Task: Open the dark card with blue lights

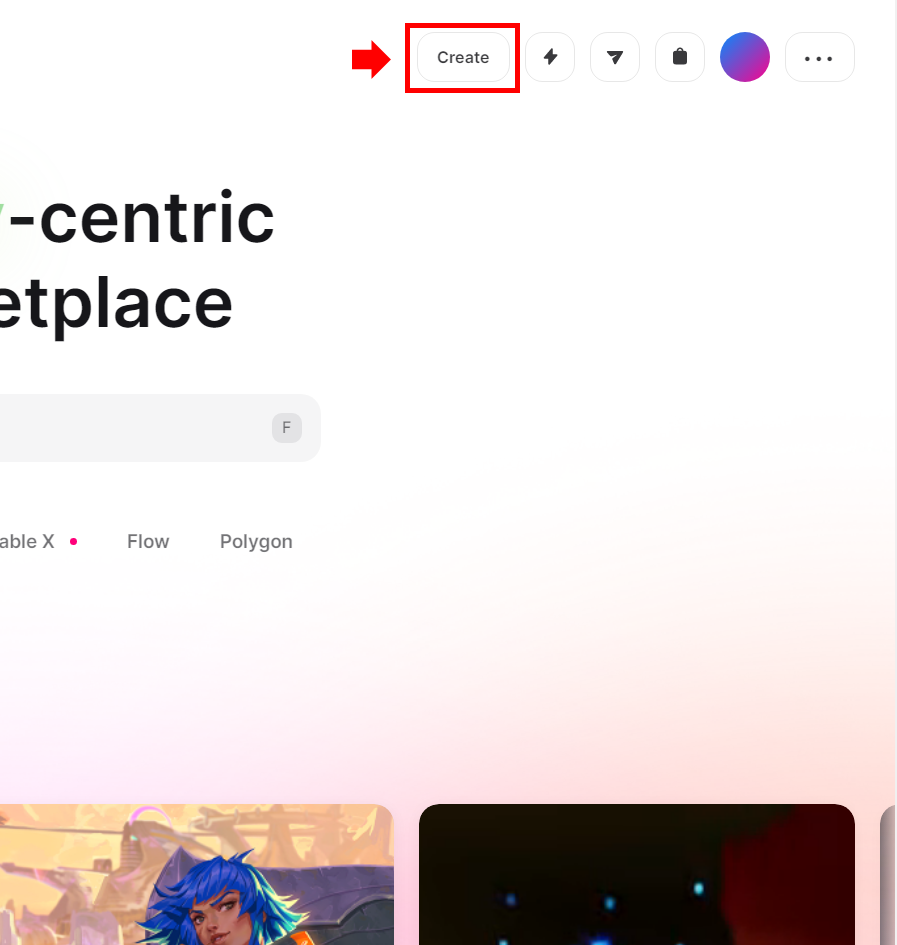Action: (x=637, y=874)
